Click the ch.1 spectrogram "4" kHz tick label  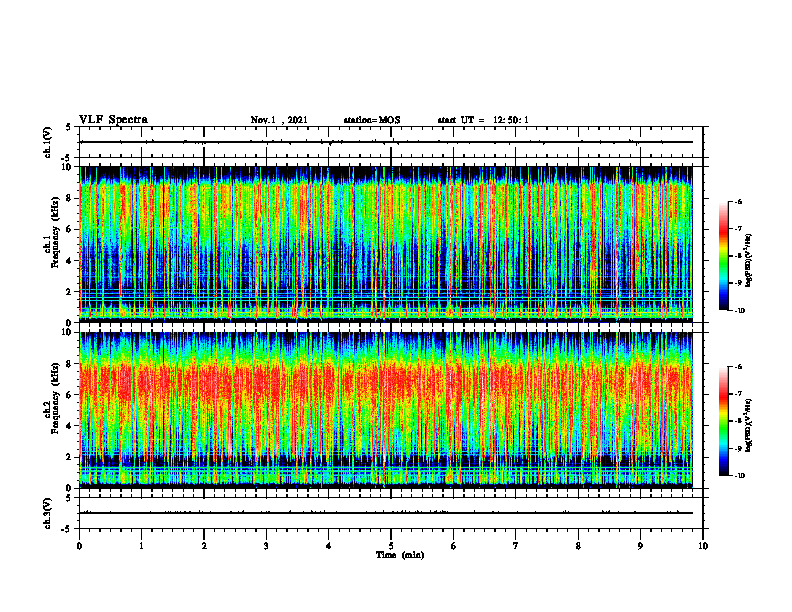(70, 261)
